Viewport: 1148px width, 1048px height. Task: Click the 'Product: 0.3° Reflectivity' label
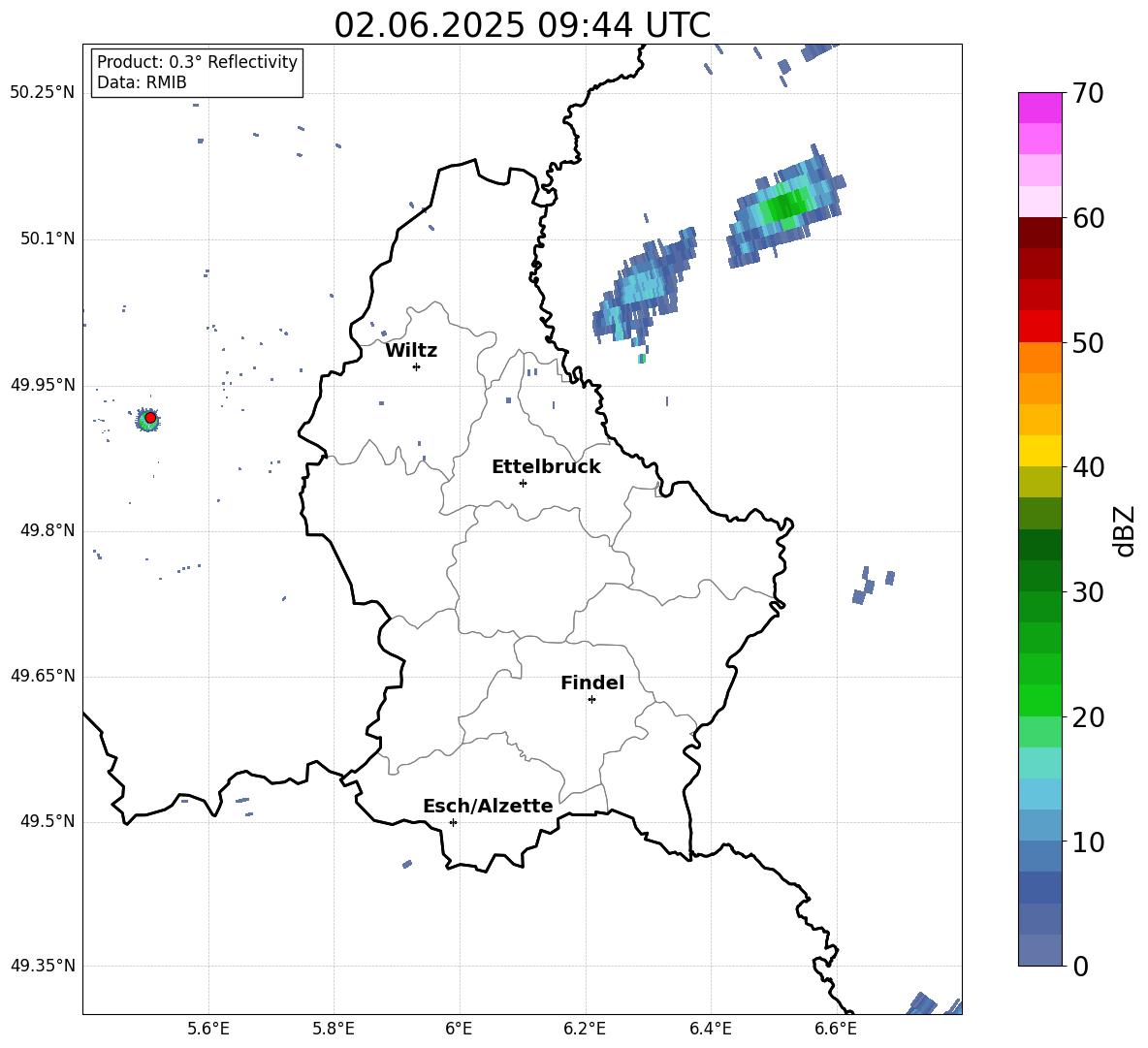click(x=197, y=61)
